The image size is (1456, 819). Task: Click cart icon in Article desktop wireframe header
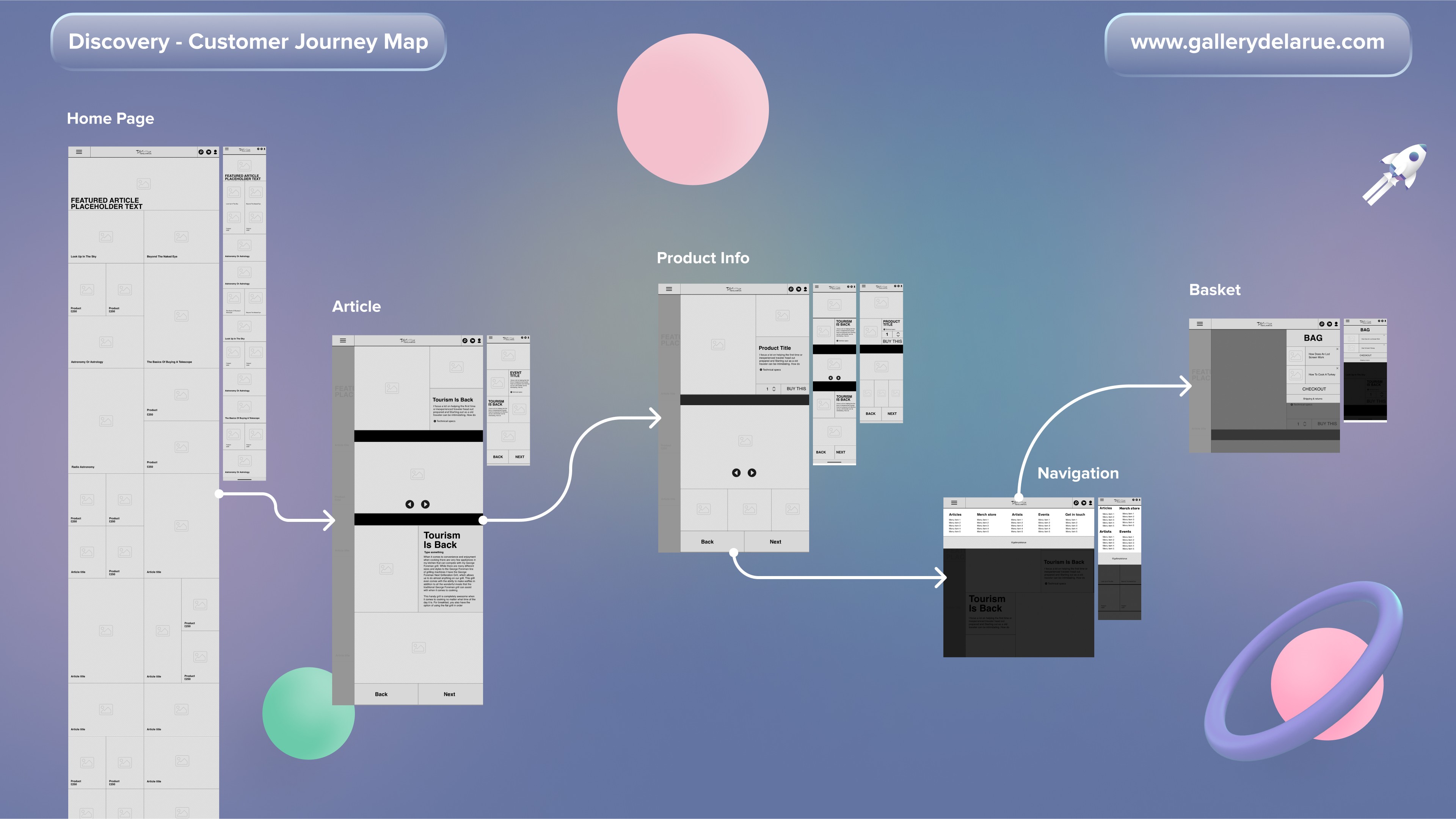472,341
